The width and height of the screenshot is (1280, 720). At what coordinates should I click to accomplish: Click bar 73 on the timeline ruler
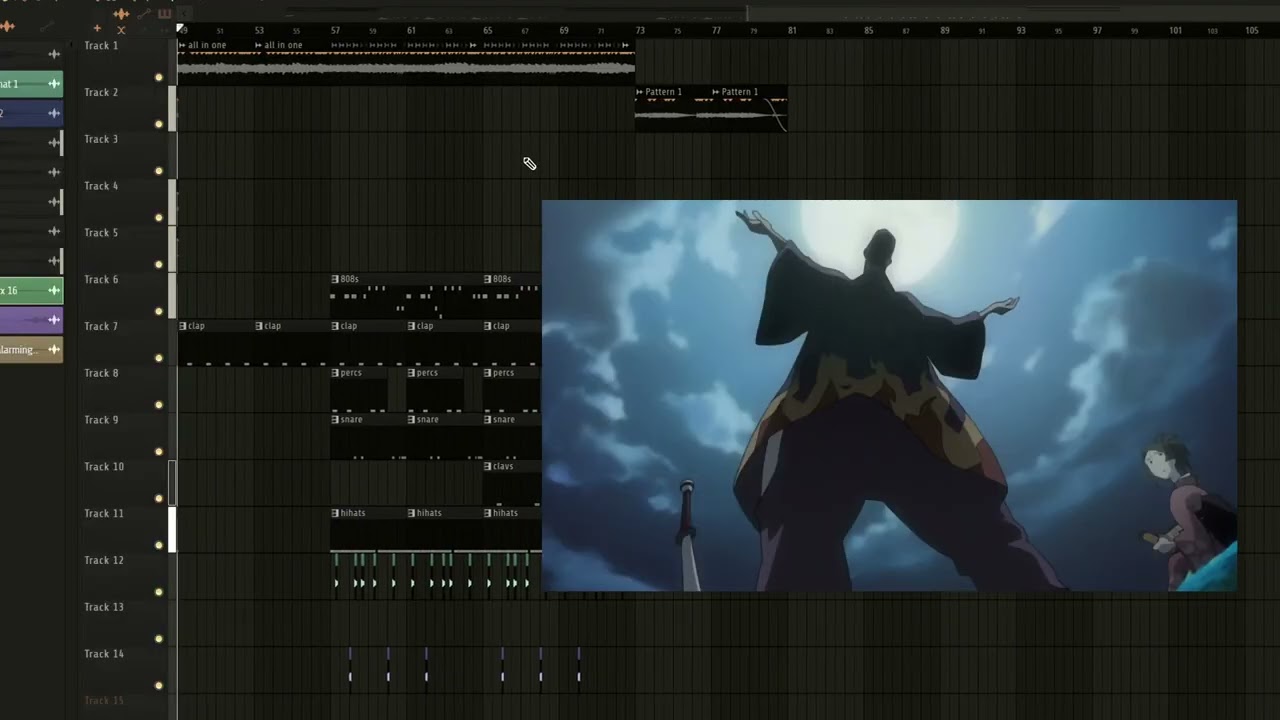640,31
